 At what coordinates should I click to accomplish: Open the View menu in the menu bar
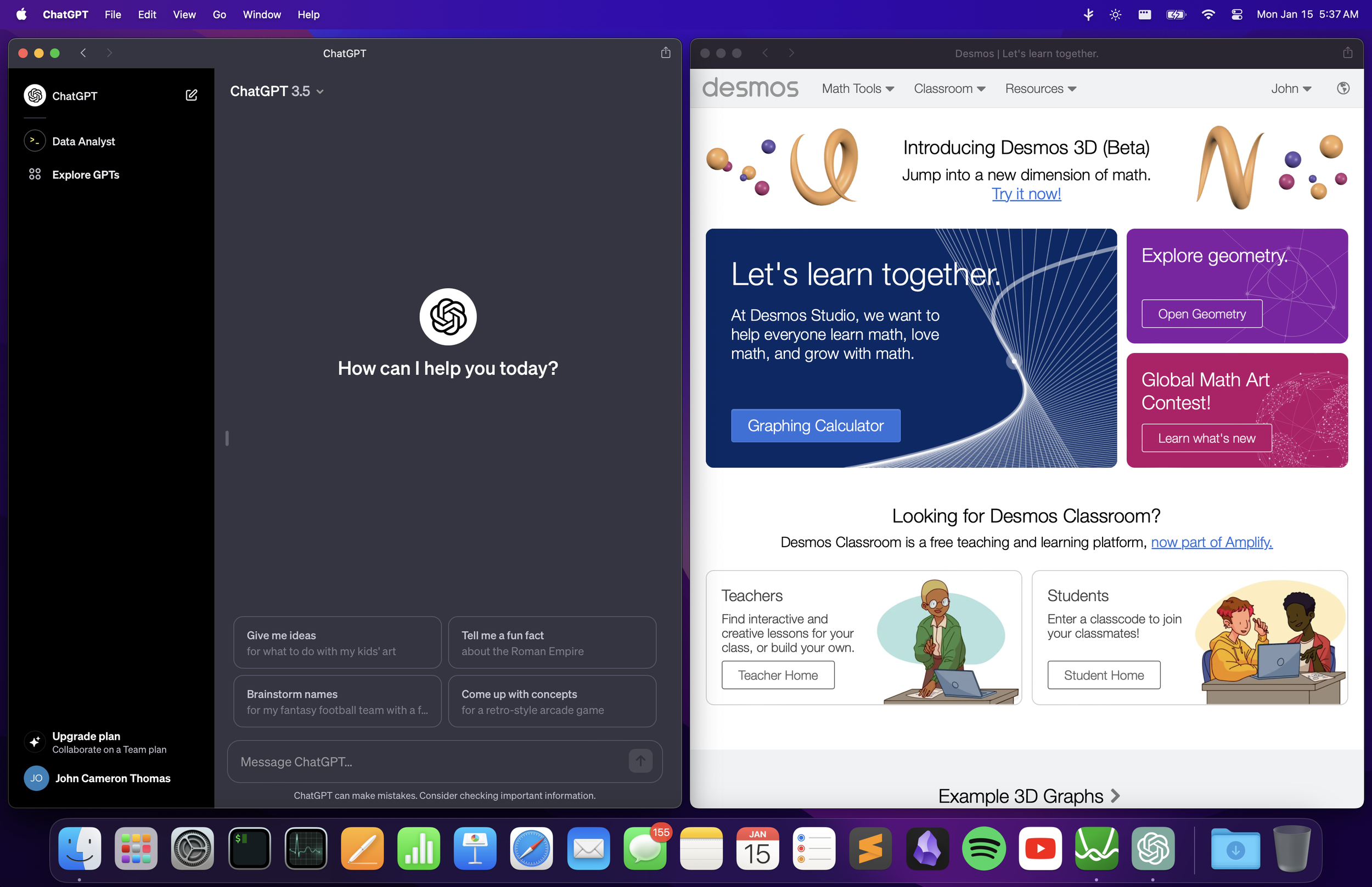184,14
